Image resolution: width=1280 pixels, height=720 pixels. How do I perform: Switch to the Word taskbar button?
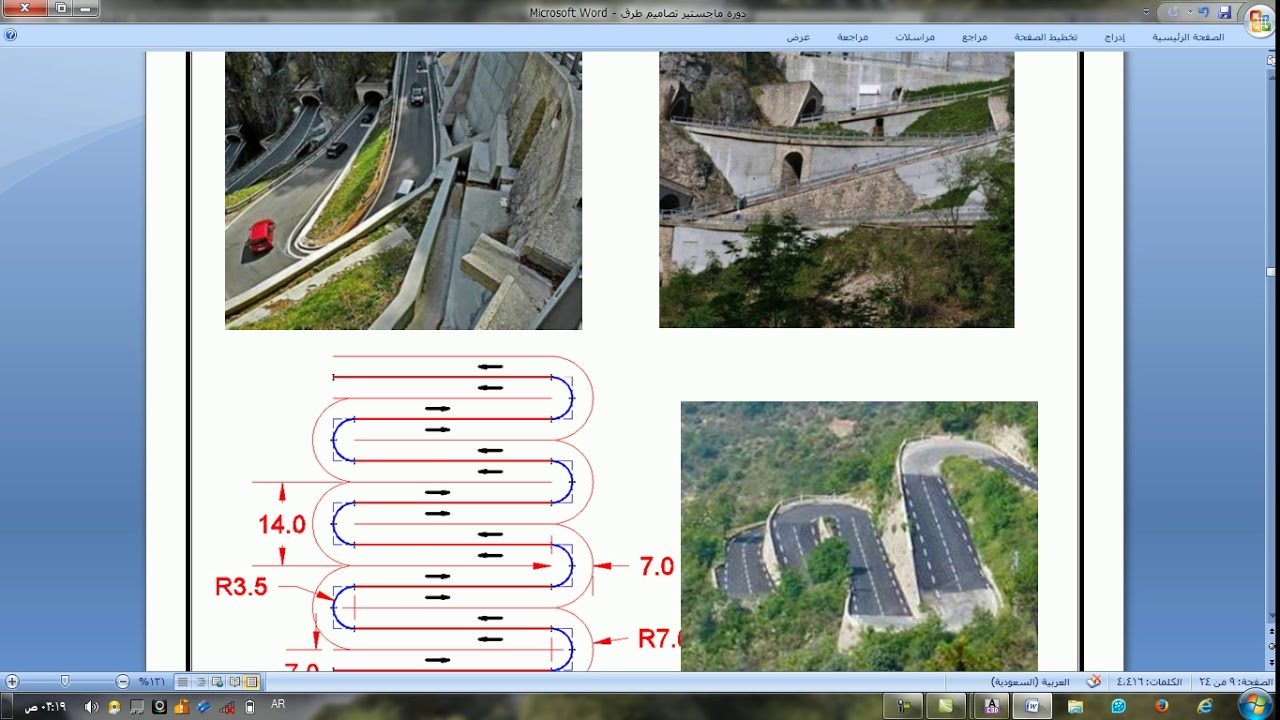tap(1031, 706)
